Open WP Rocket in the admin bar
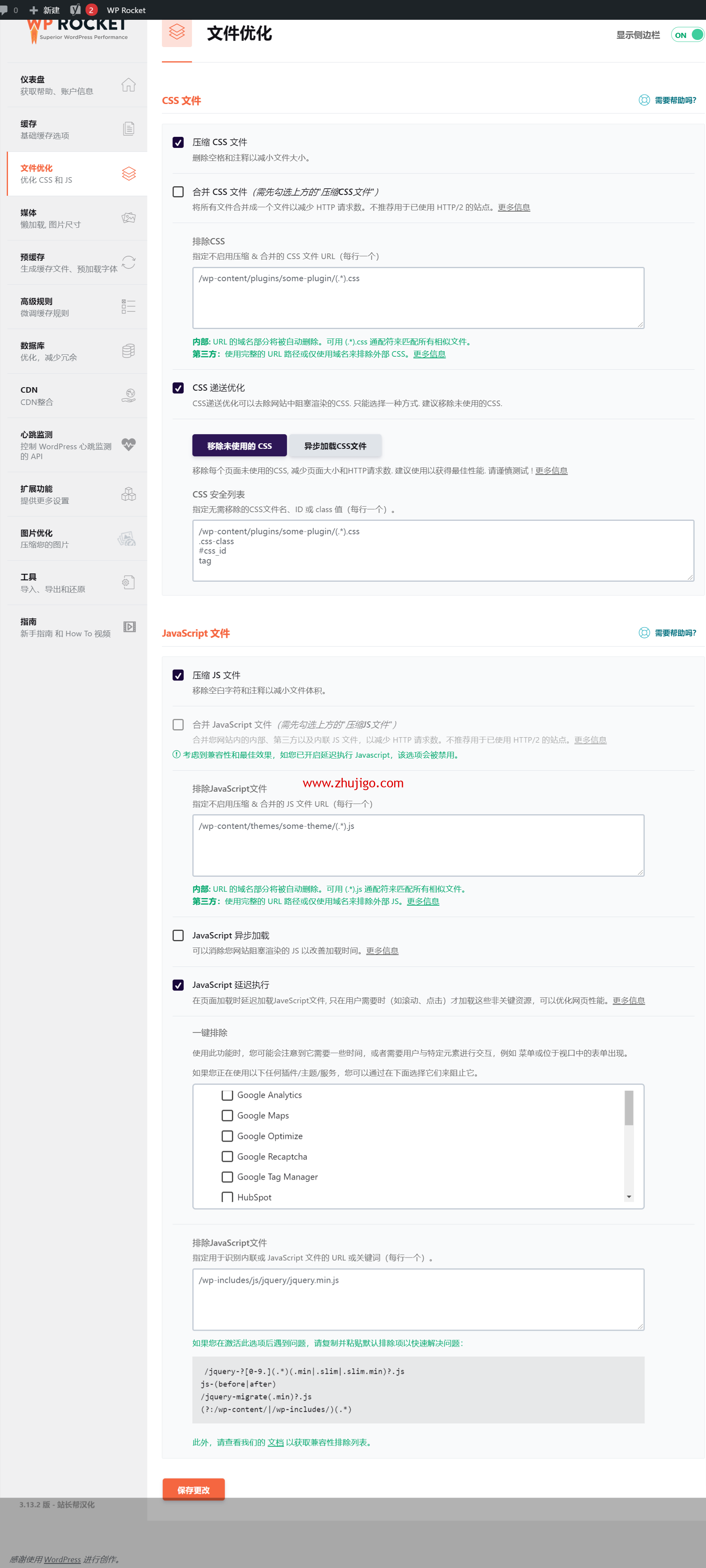Image resolution: width=706 pixels, height=1568 pixels. pos(126,10)
